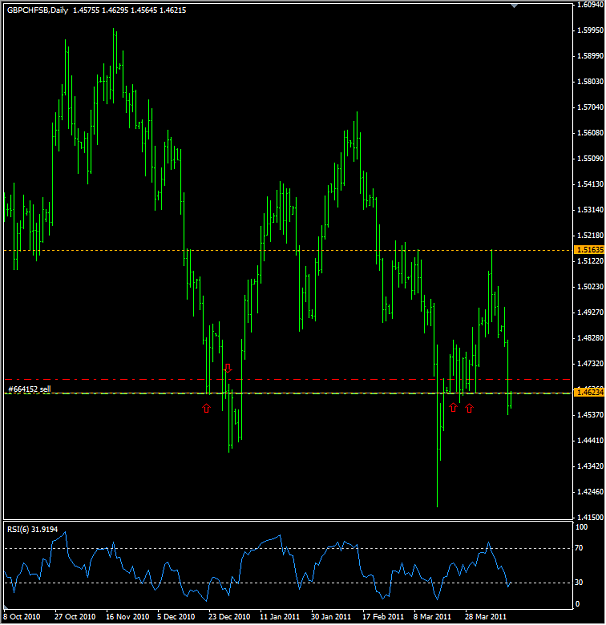606x625 pixels.
Task: Click the RSI scale value 30
Action: 579,582
